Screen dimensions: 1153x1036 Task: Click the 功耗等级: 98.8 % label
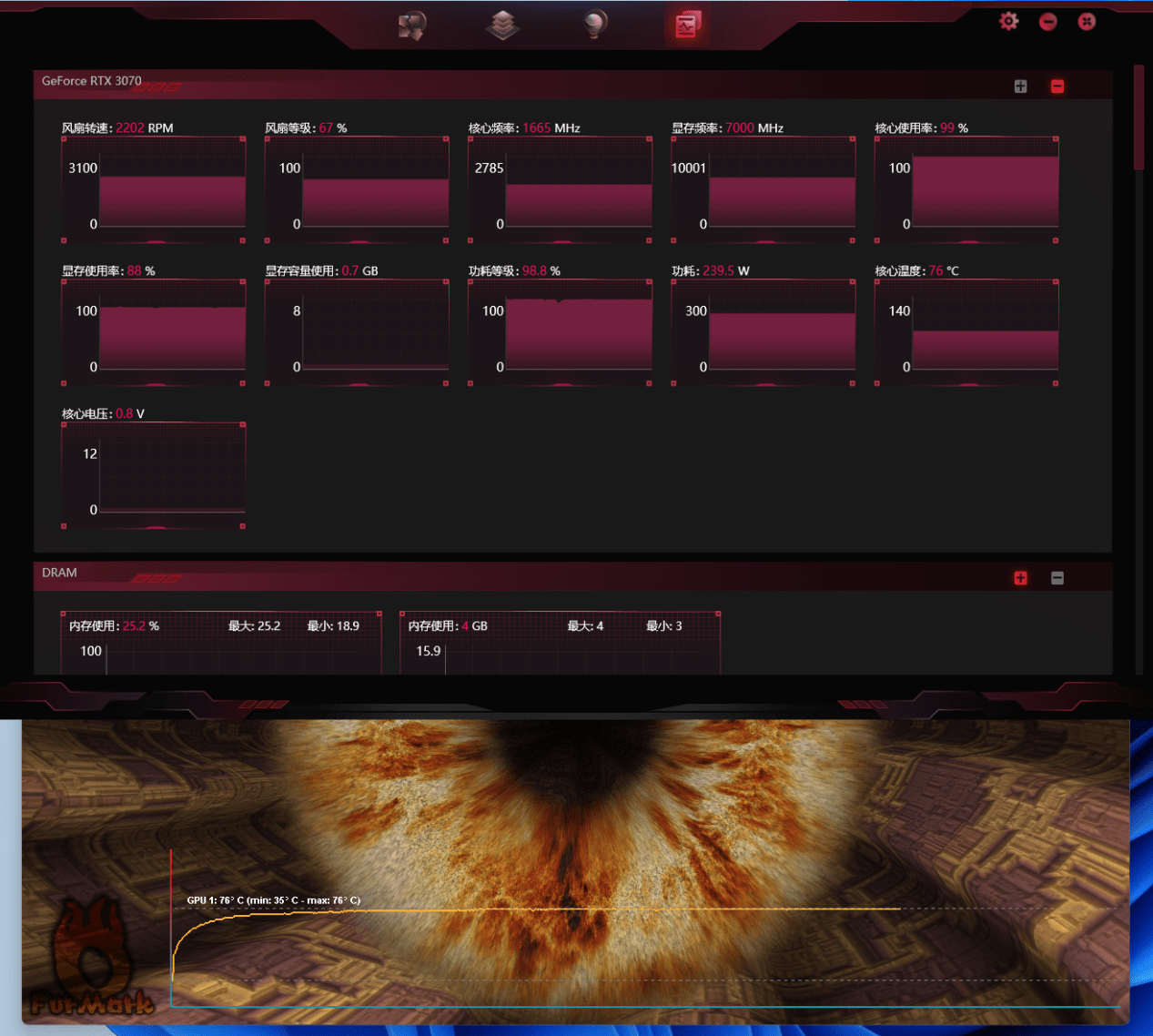tap(514, 271)
